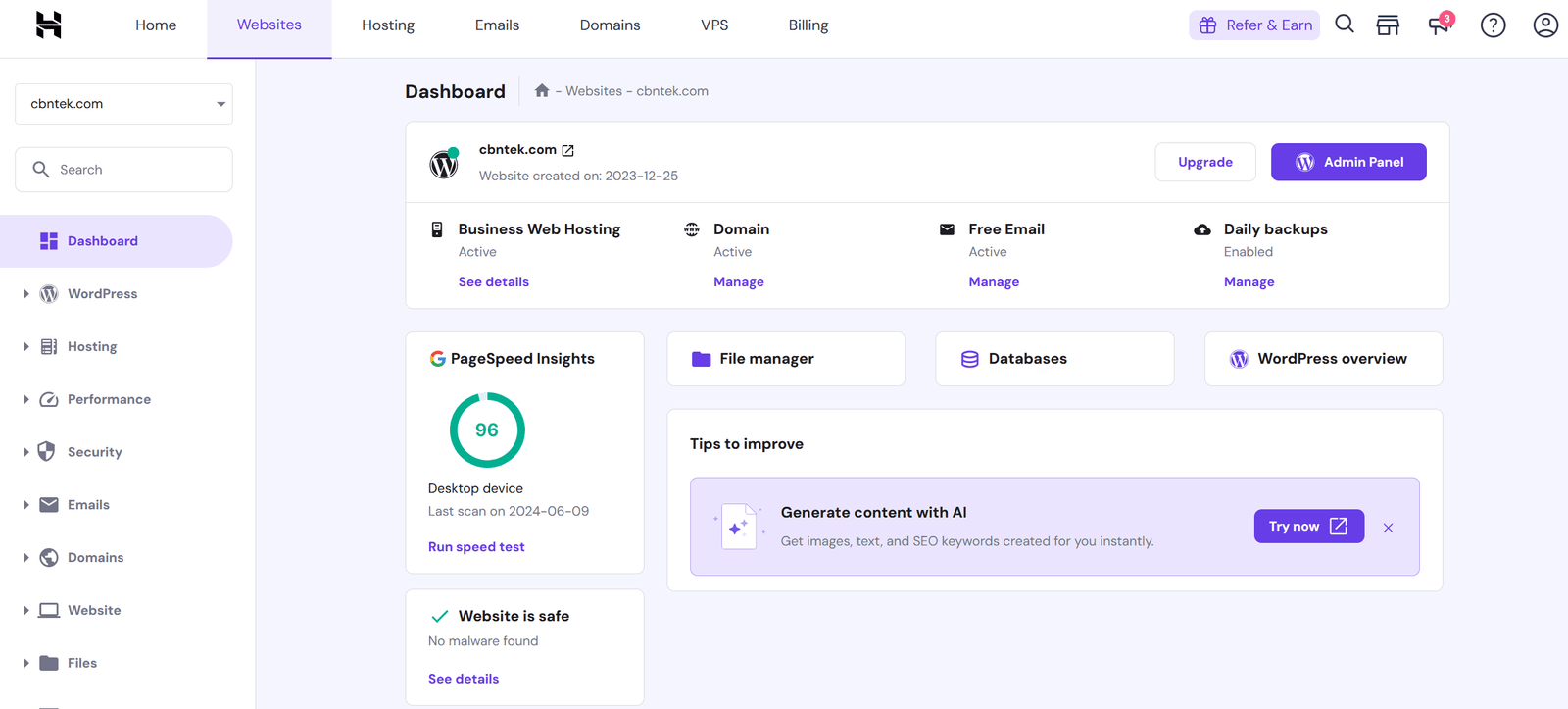Viewport: 1568px width, 709px height.
Task: Click the Hosting server icon in sidebar
Action: tap(49, 346)
